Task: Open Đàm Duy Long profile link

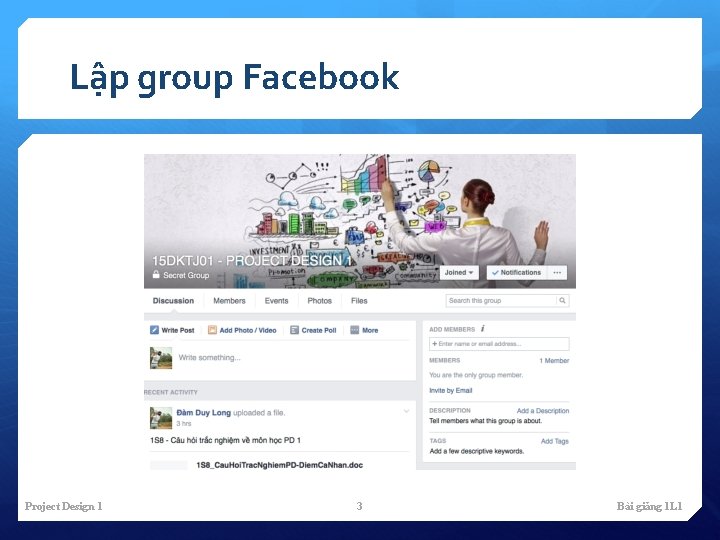Action: coord(203,412)
